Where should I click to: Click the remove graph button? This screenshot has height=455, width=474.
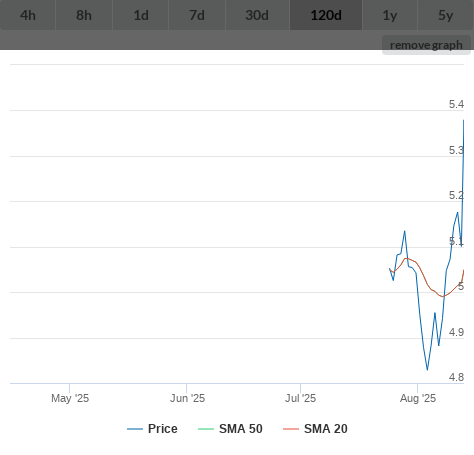pyautogui.click(x=426, y=45)
